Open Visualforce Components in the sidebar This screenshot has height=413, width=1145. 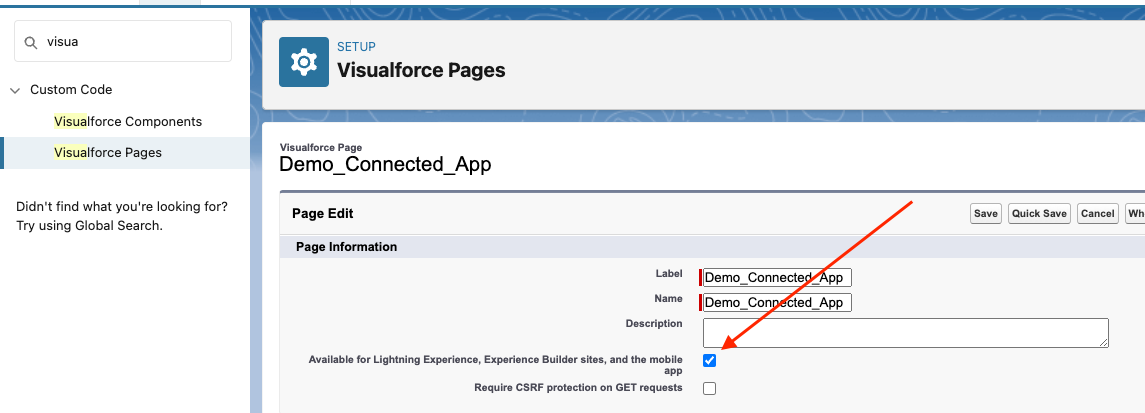click(x=128, y=122)
